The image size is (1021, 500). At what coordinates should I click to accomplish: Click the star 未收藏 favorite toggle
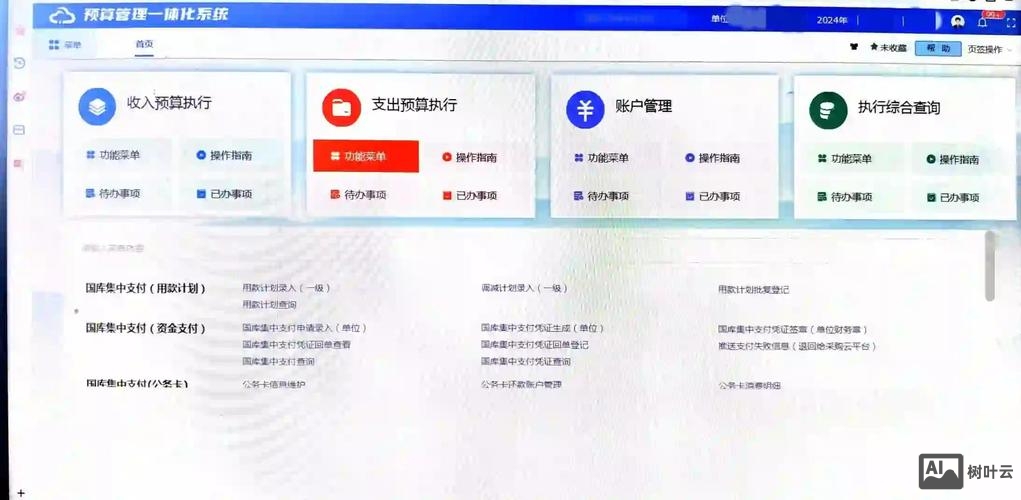[x=888, y=48]
